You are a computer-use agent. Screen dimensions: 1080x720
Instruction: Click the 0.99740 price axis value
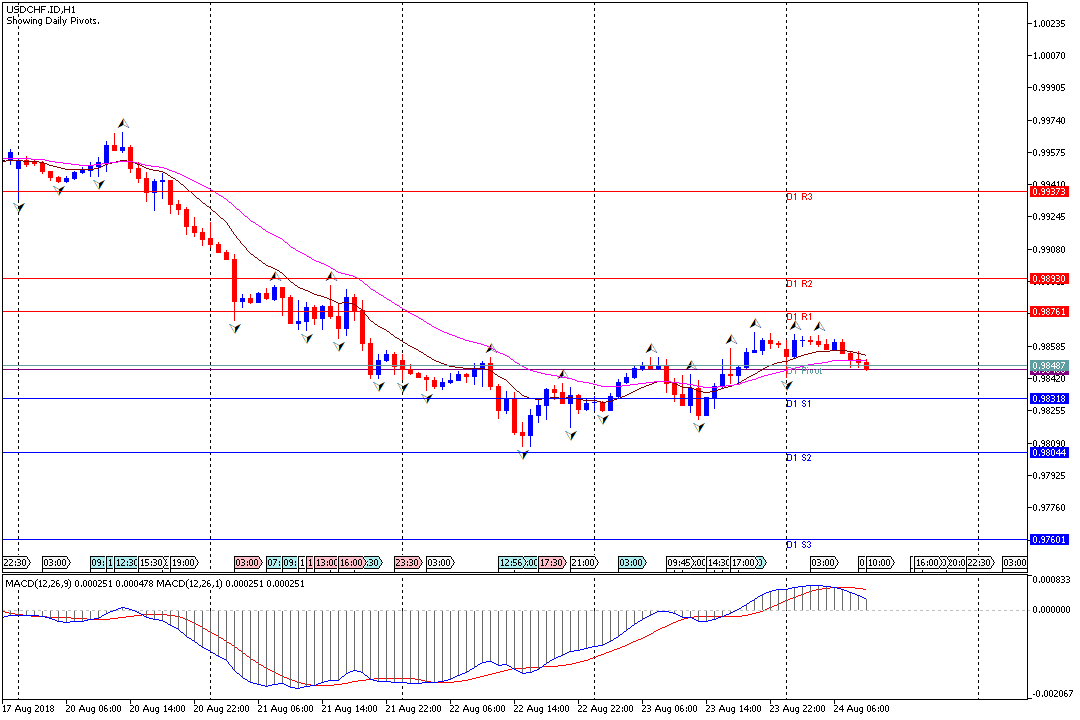click(1049, 121)
